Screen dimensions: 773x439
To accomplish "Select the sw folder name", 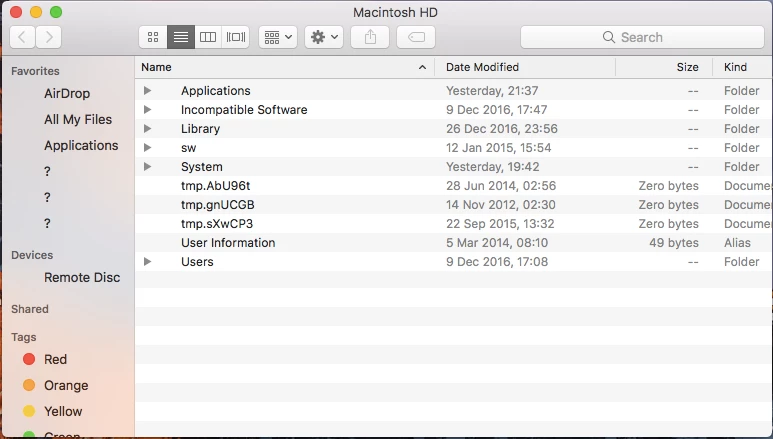I will click(x=188, y=148).
